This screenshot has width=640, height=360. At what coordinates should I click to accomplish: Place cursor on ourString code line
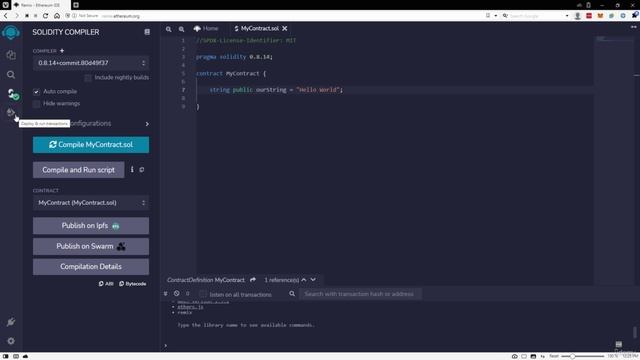(276, 90)
